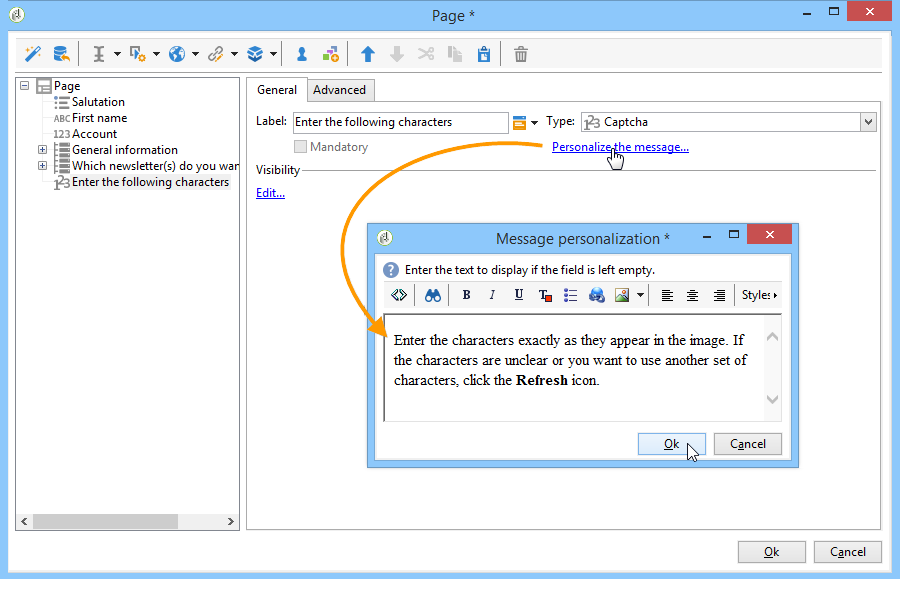Click the globe icon in Page toolbar
The image size is (912, 591).
(177, 54)
